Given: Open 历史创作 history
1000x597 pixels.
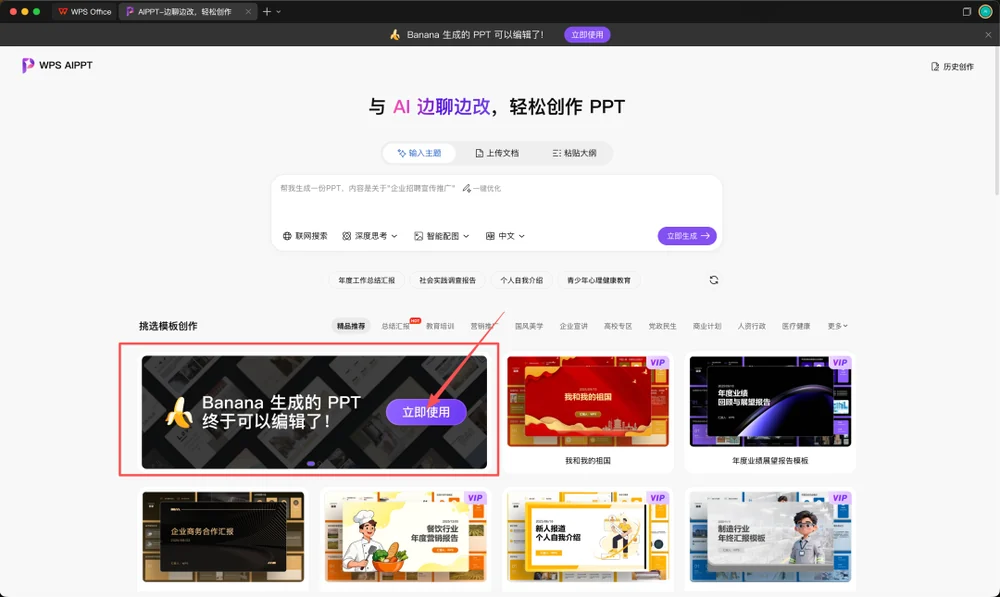Looking at the screenshot, I should coord(952,66).
